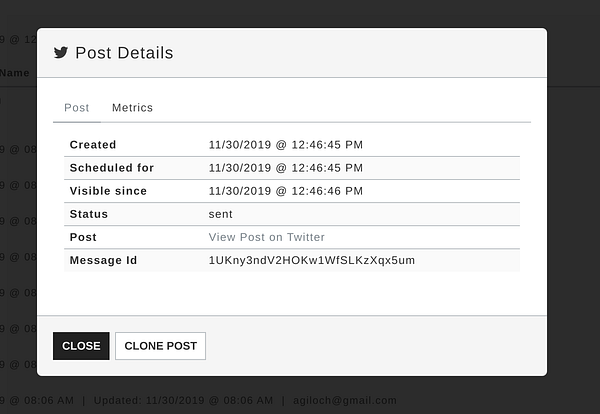This screenshot has height=414, width=600.
Task: Click the Clone Post button
Action: pos(160,346)
